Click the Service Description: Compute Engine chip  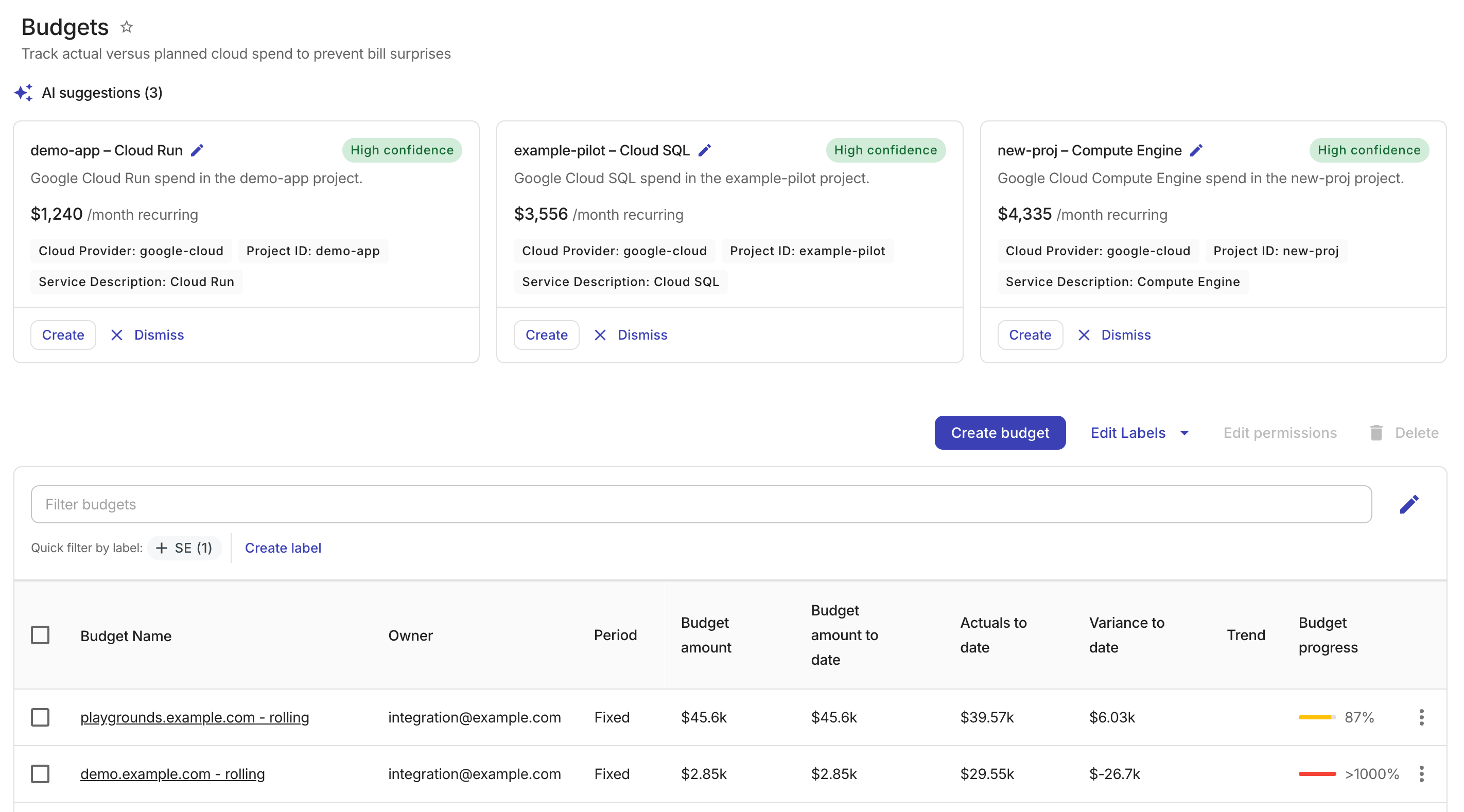pos(1122,282)
